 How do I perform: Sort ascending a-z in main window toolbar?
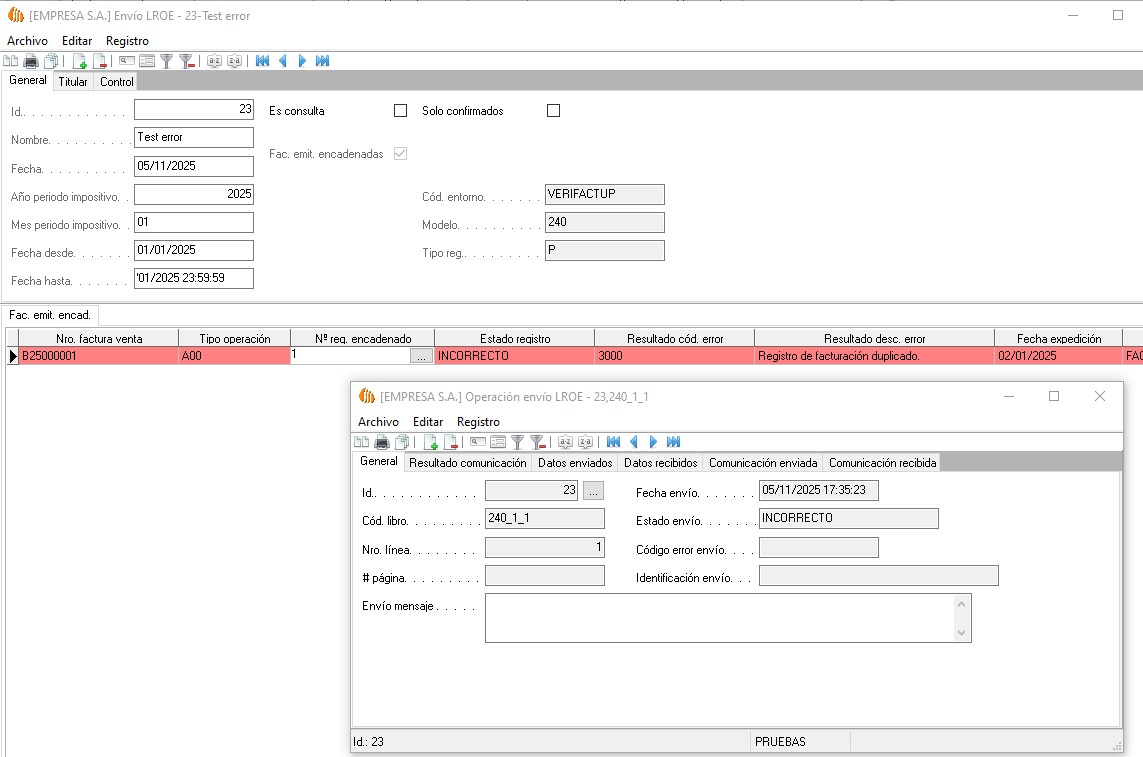click(x=214, y=61)
